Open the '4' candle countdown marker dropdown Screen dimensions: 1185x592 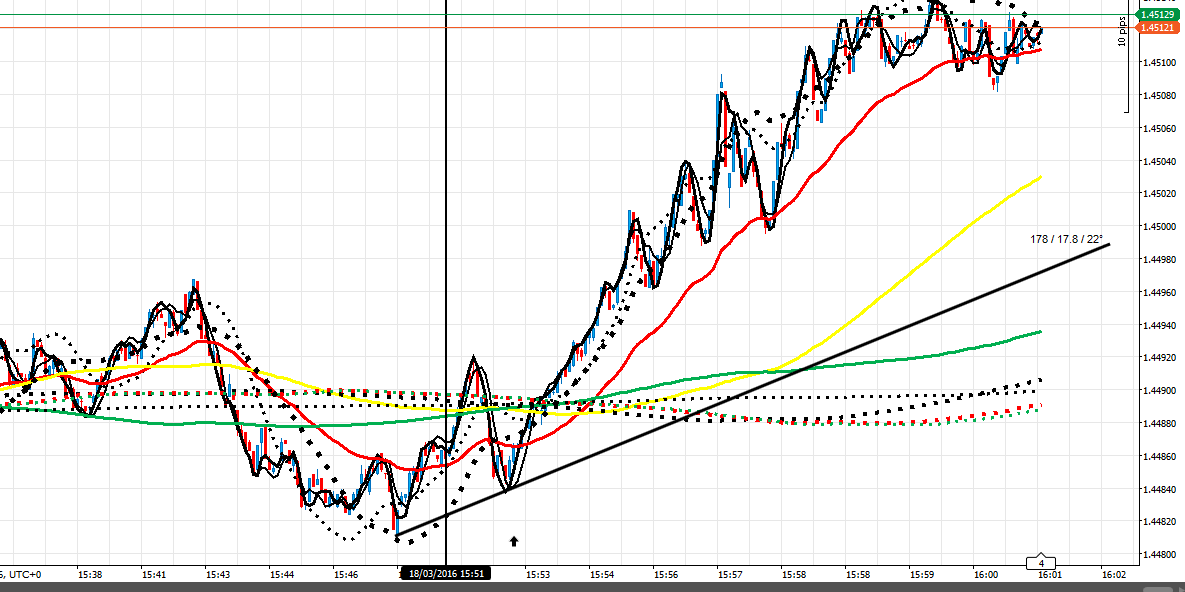(x=1043, y=563)
